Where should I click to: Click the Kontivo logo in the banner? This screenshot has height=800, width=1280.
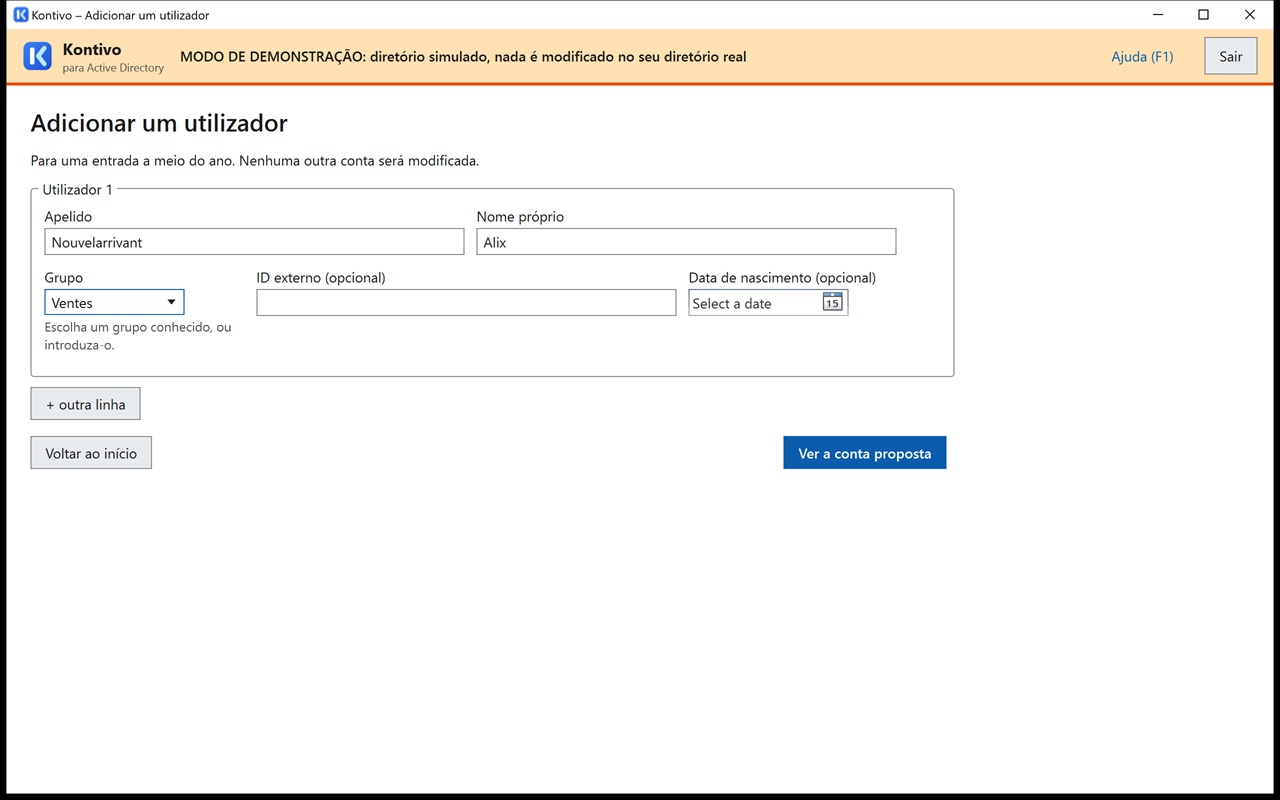pyautogui.click(x=37, y=56)
